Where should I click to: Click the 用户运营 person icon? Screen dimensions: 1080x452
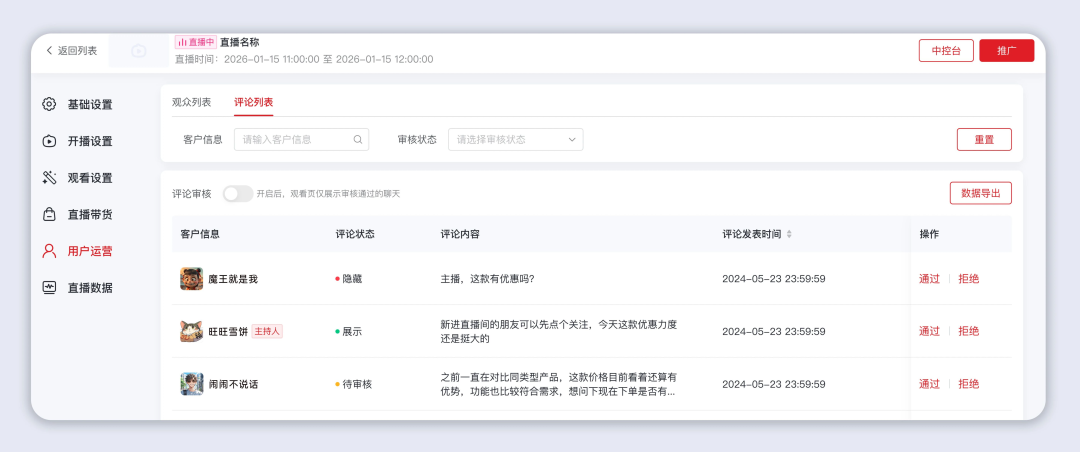pos(49,251)
